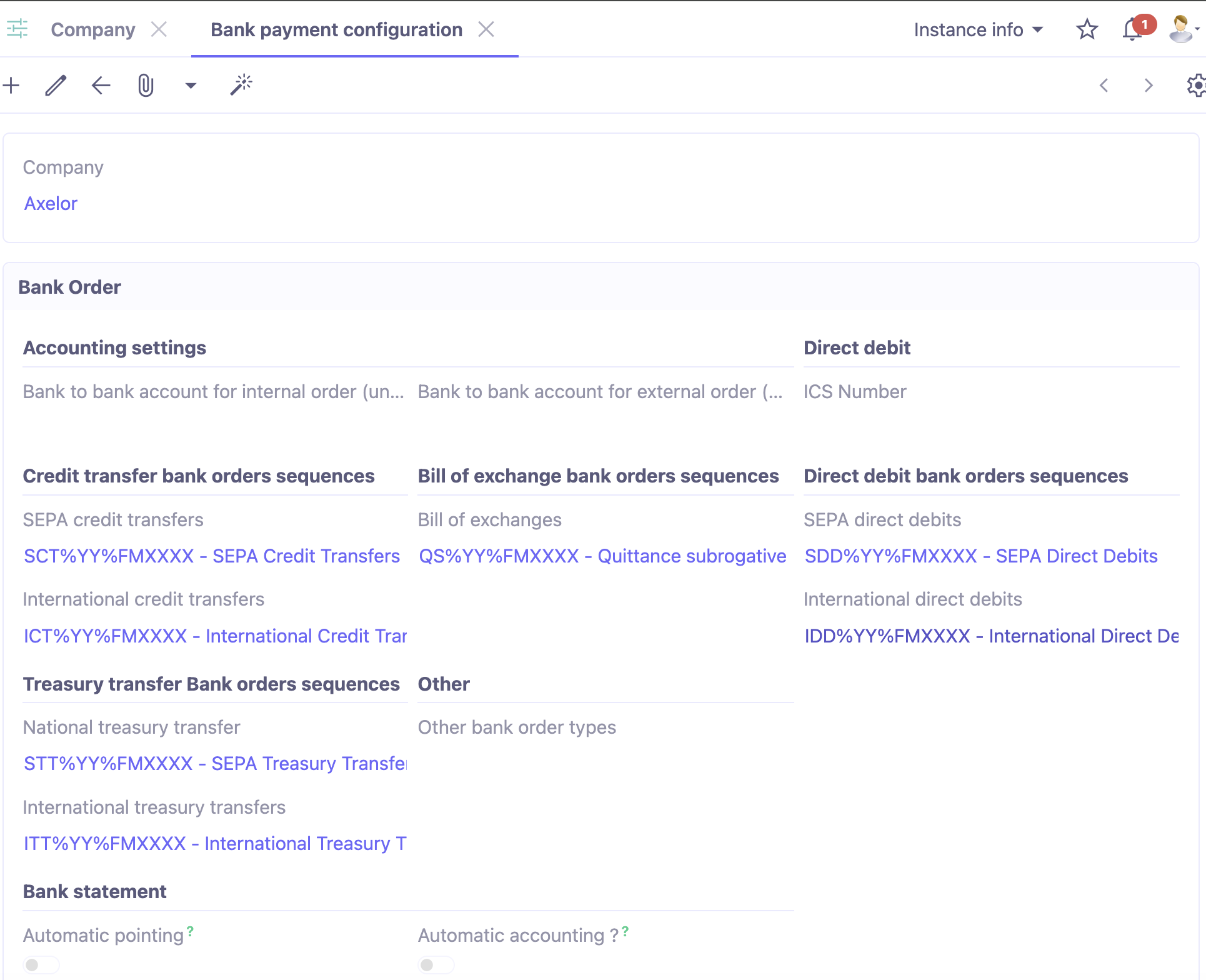Go to next record with right chevron
1206x980 pixels.
[x=1148, y=86]
